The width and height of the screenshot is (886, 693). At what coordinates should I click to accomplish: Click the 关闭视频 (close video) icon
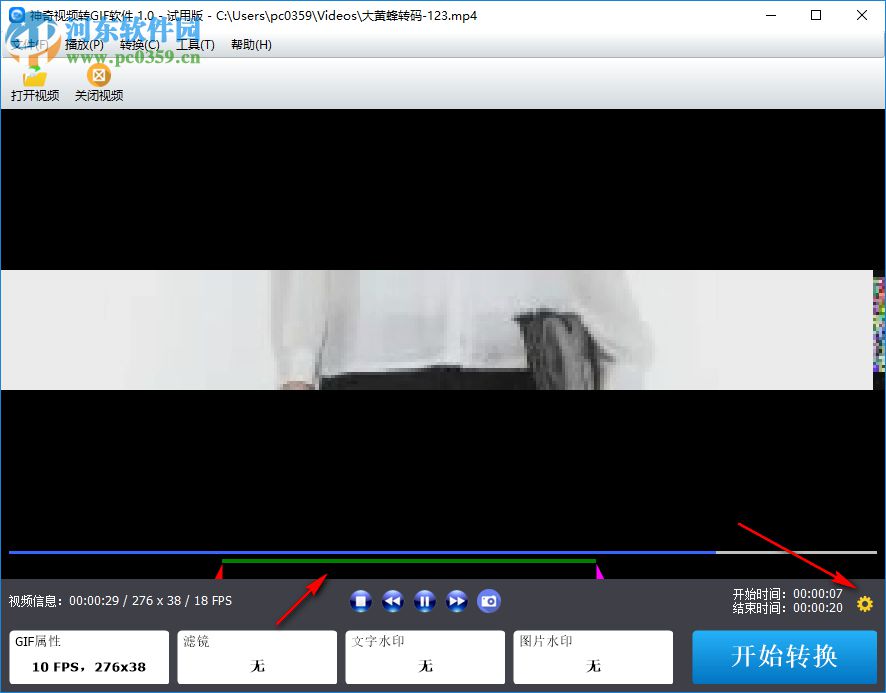coord(99,75)
